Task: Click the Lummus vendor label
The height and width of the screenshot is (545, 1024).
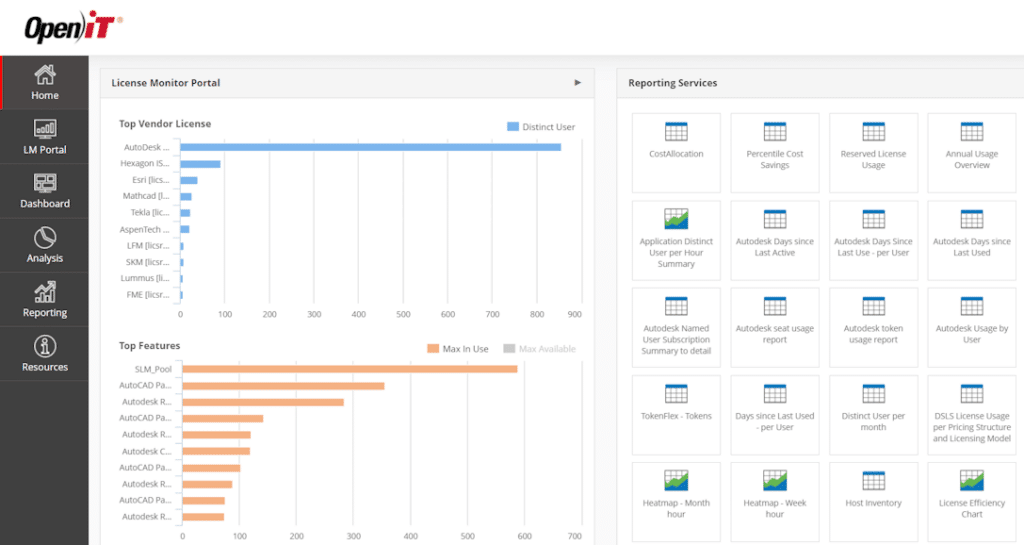Action: (x=145, y=278)
